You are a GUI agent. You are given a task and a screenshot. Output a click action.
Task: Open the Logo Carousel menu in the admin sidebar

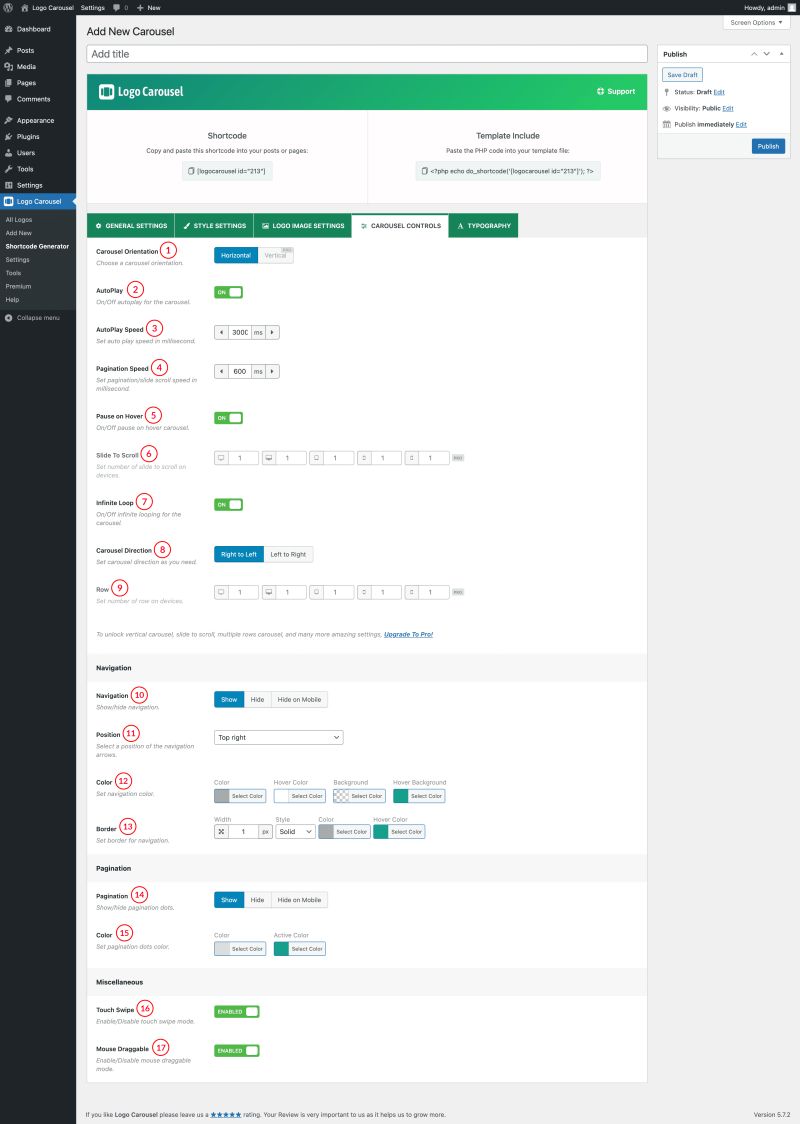pyautogui.click(x=37, y=201)
